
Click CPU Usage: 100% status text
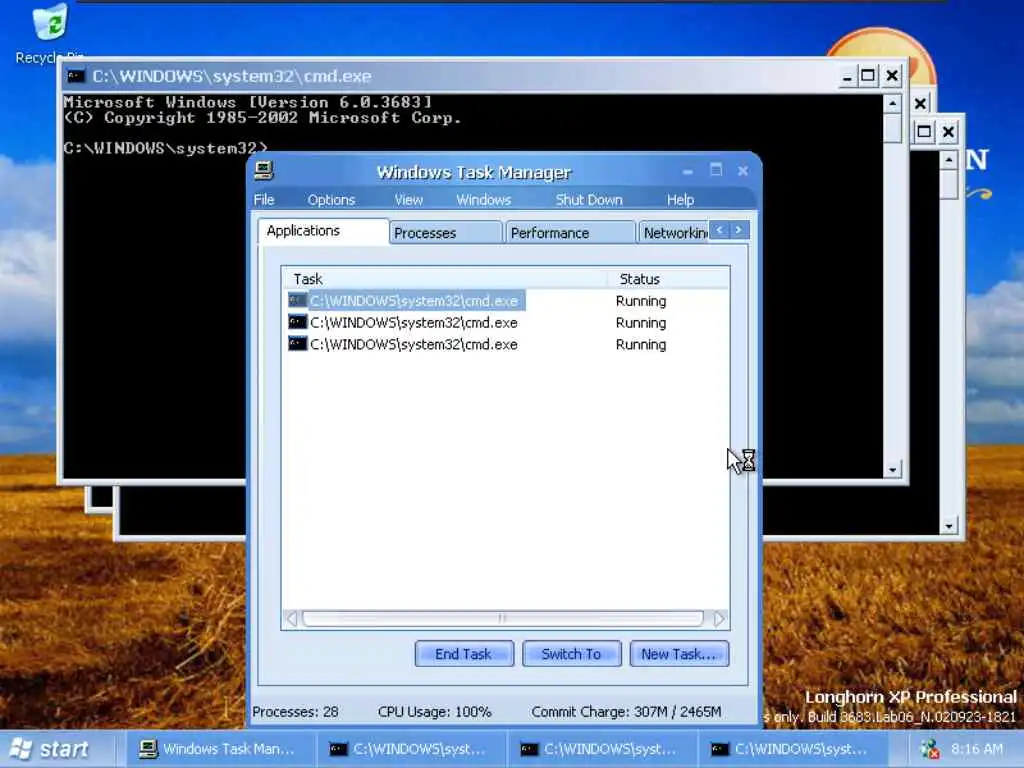coord(434,712)
